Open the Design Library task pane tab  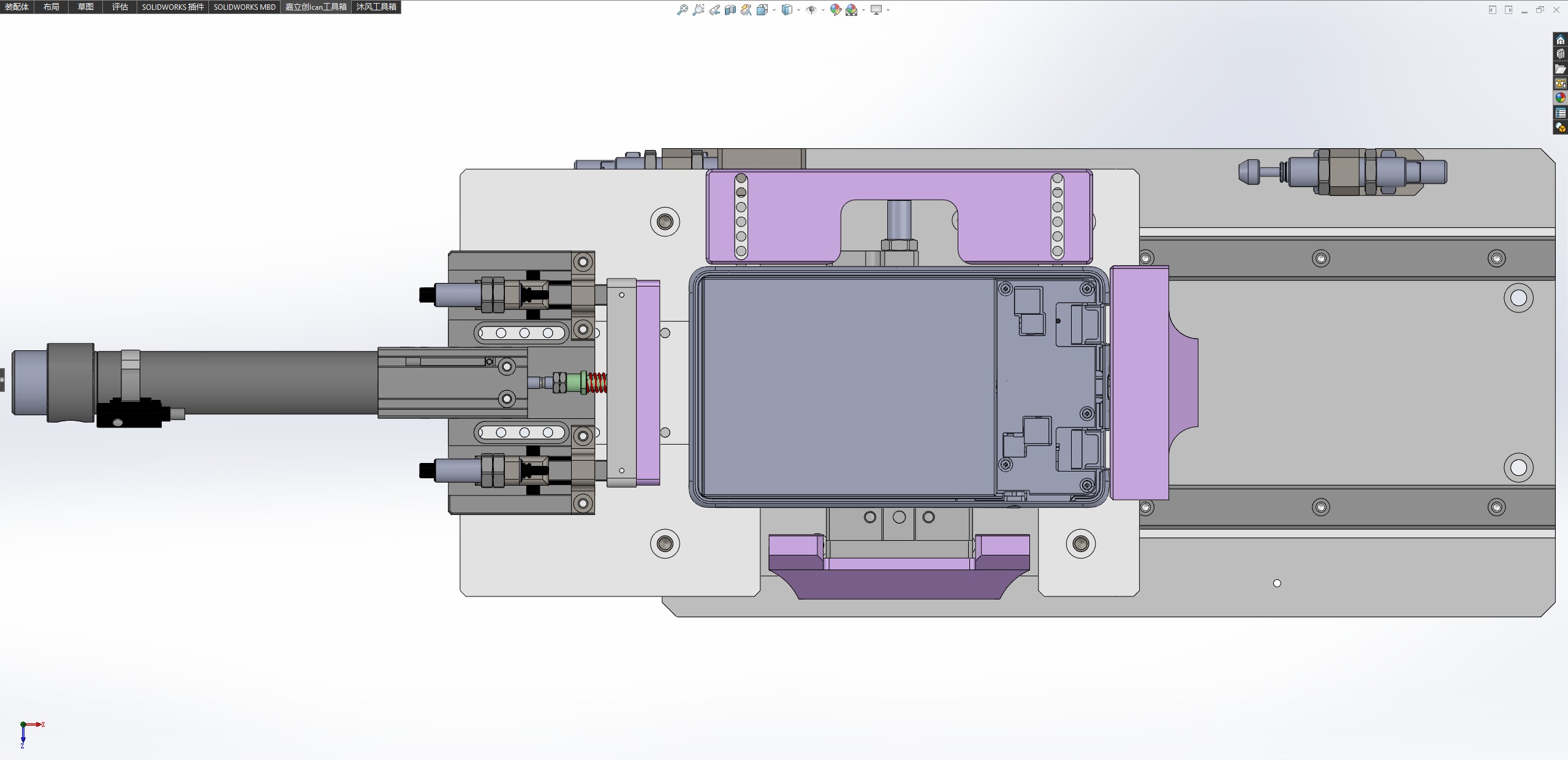(x=1561, y=55)
